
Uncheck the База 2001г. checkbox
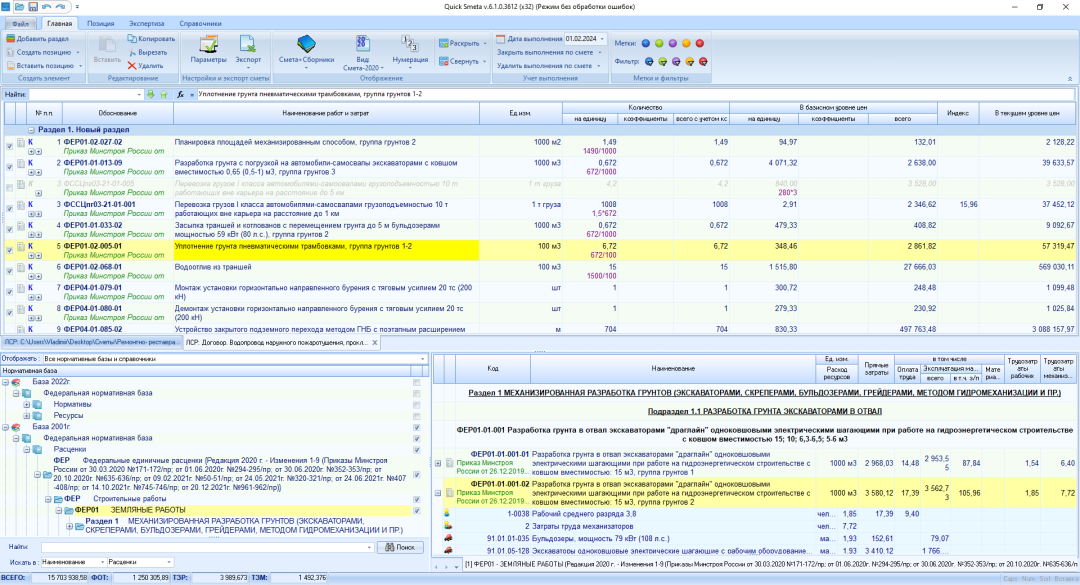[x=417, y=427]
